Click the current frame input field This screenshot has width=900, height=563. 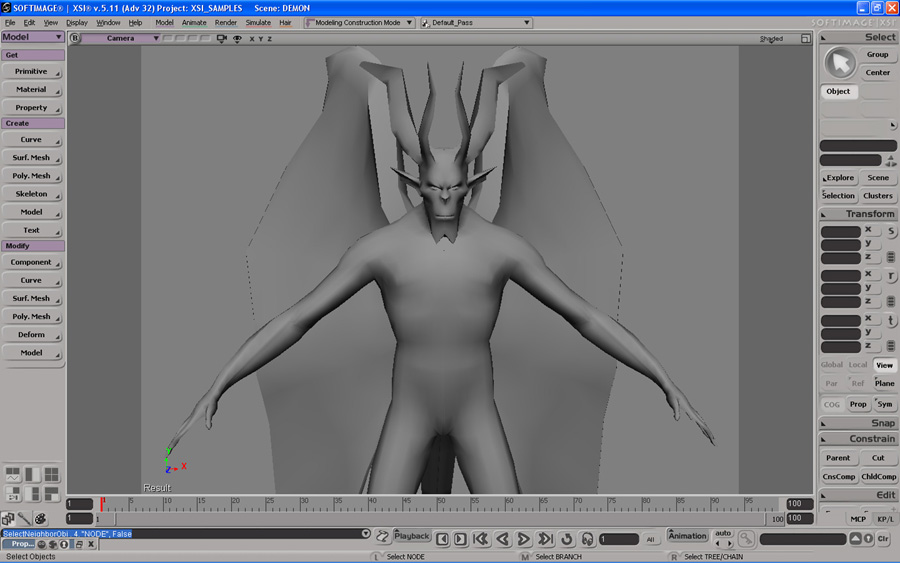click(619, 539)
